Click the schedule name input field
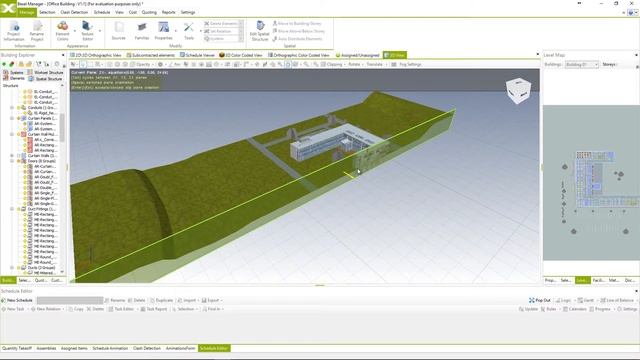Viewport: 640px width, 360px height. tap(70, 300)
